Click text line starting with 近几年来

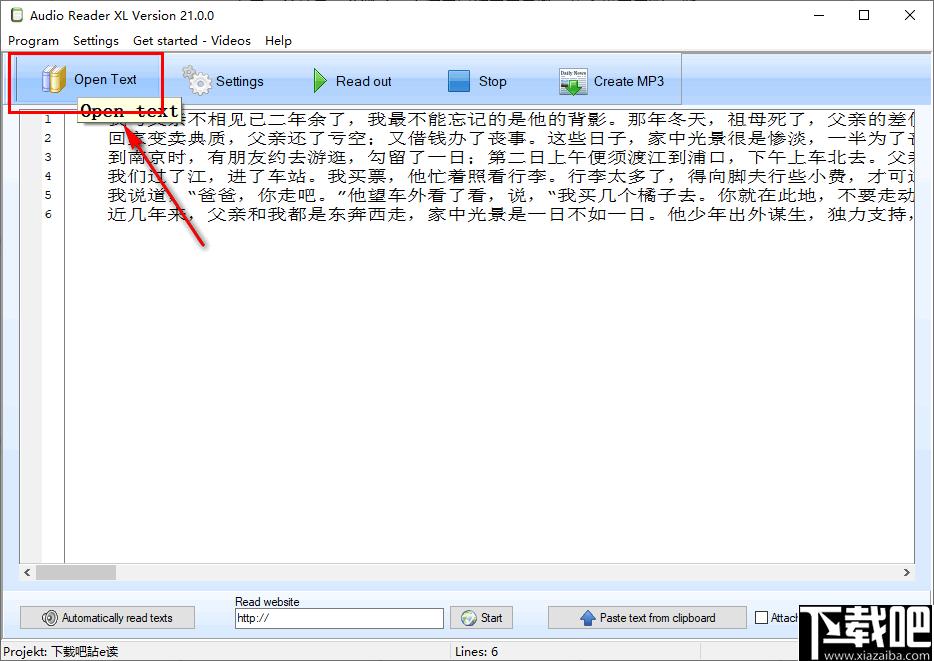(x=511, y=214)
